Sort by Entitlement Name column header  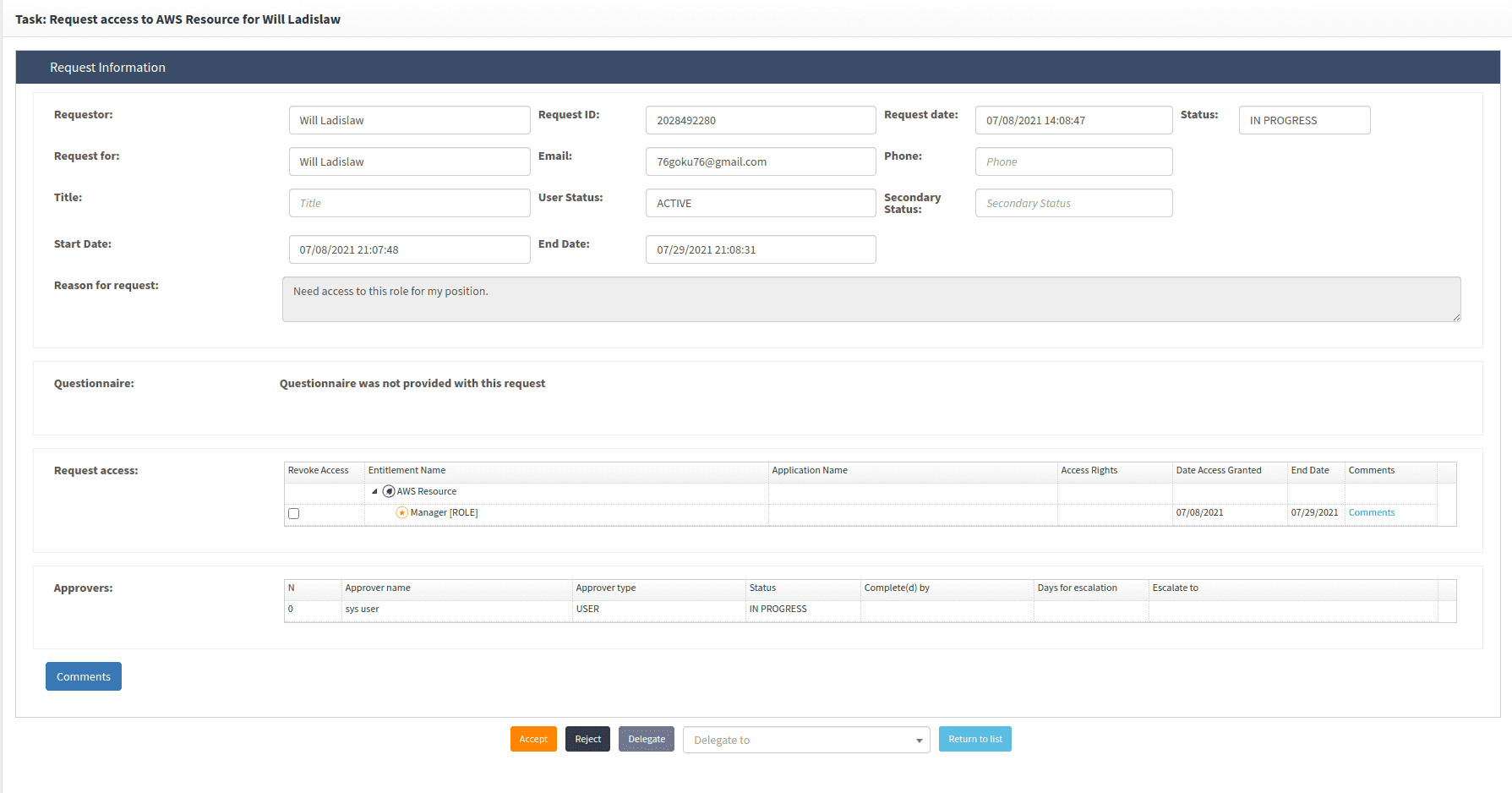[x=407, y=471]
